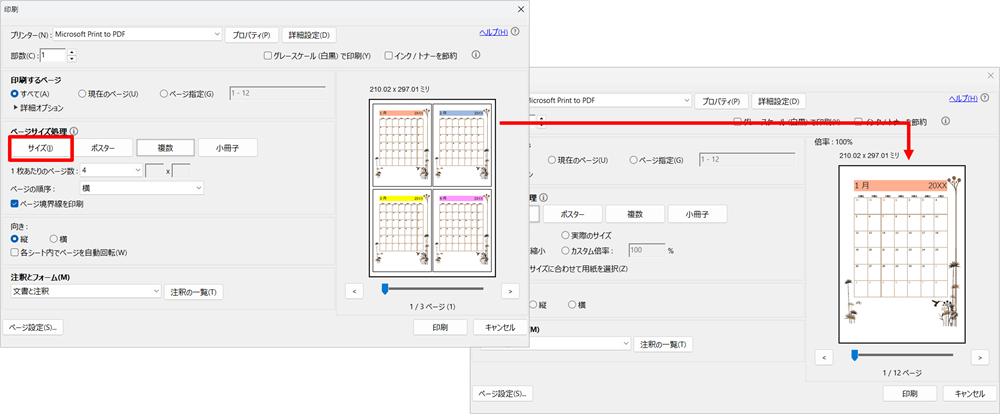
Task: Choose ページ指定(G) radio in rear dialog
Action: click(x=634, y=160)
